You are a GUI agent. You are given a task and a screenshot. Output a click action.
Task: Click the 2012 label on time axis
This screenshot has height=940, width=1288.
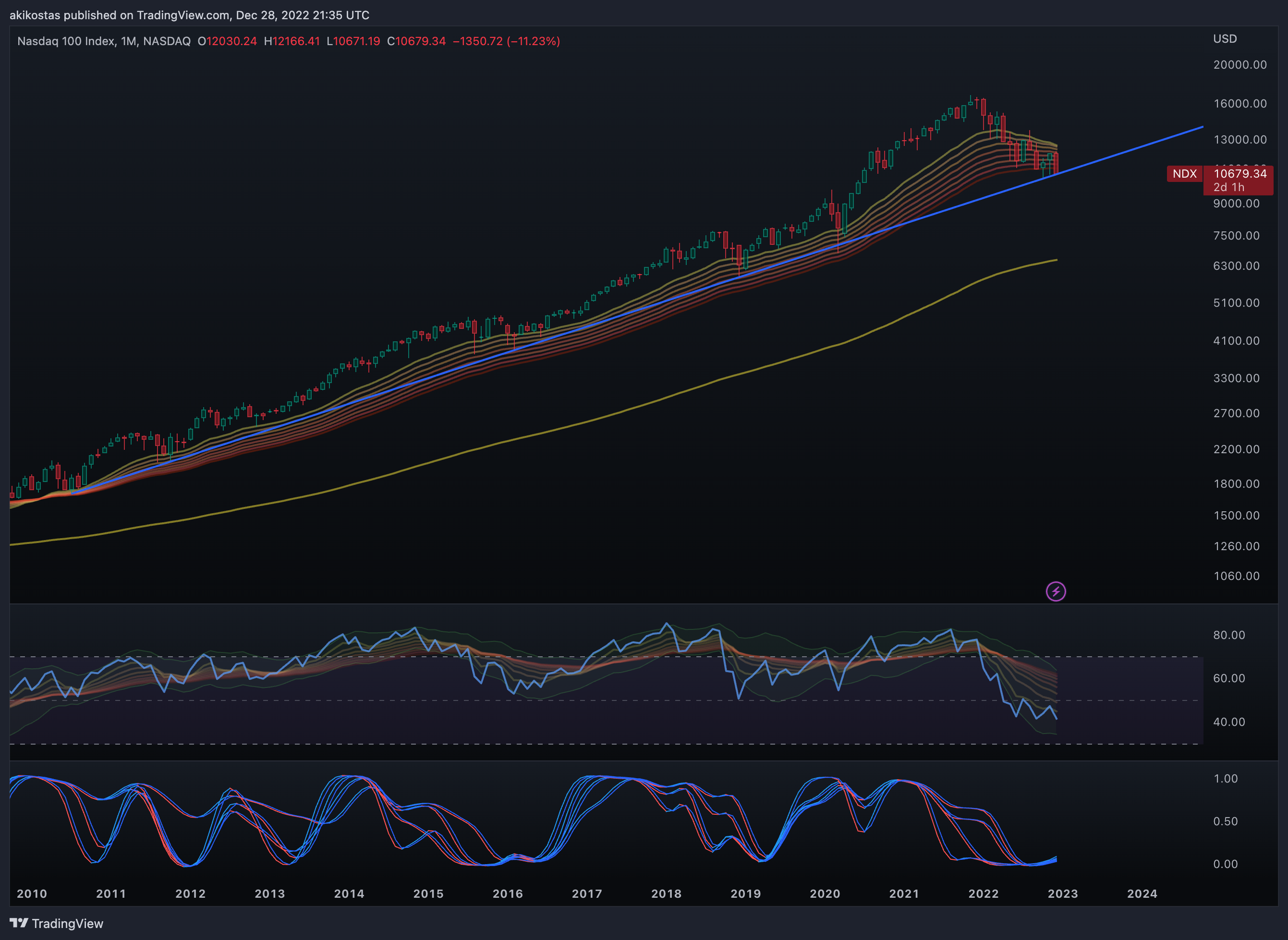[x=190, y=894]
